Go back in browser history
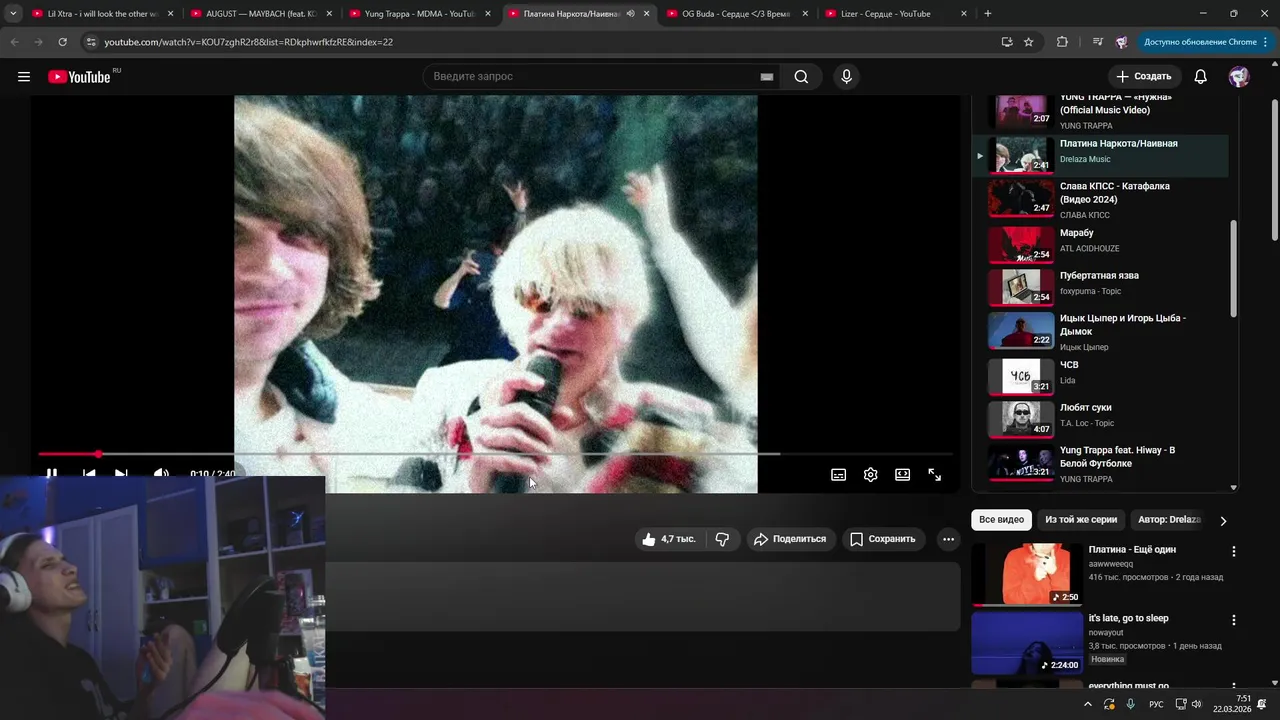Viewport: 1280px width, 720px height. coord(14,42)
